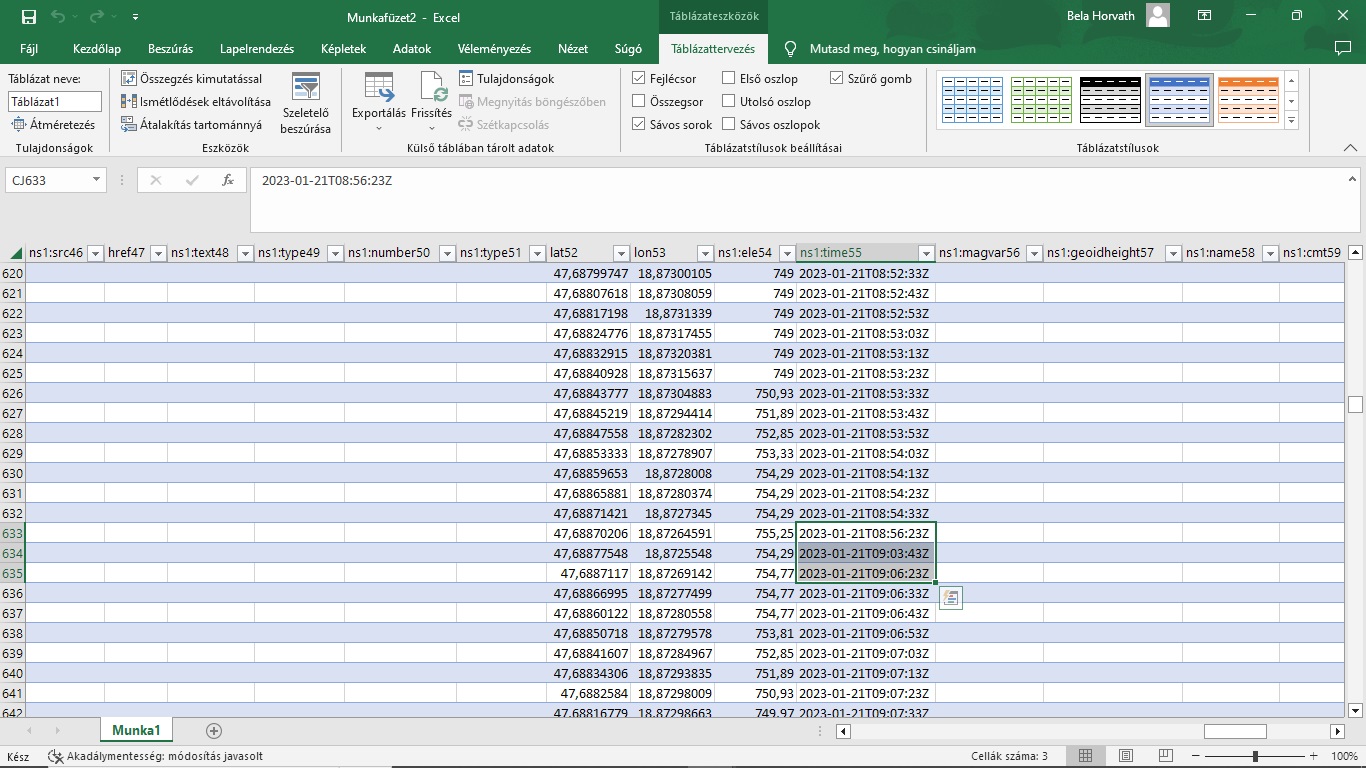Click the Undo arrow icon
This screenshot has width=1366, height=768.
58,17
